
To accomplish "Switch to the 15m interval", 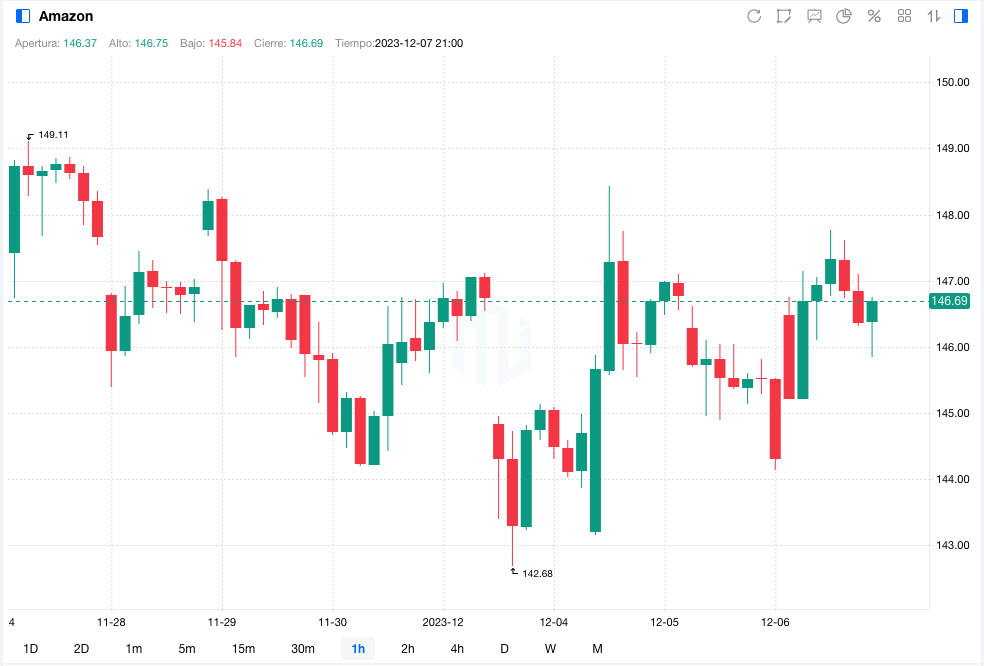I will [243, 649].
